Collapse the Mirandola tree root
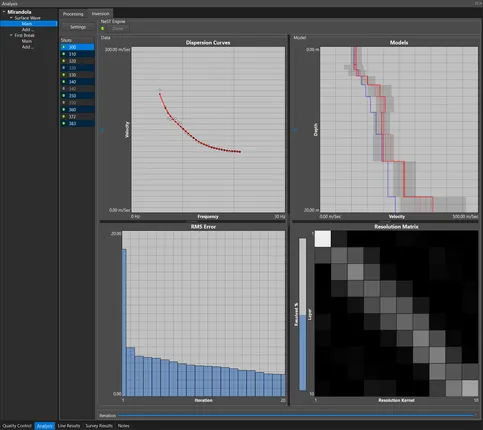The width and height of the screenshot is (483, 430). point(4,12)
